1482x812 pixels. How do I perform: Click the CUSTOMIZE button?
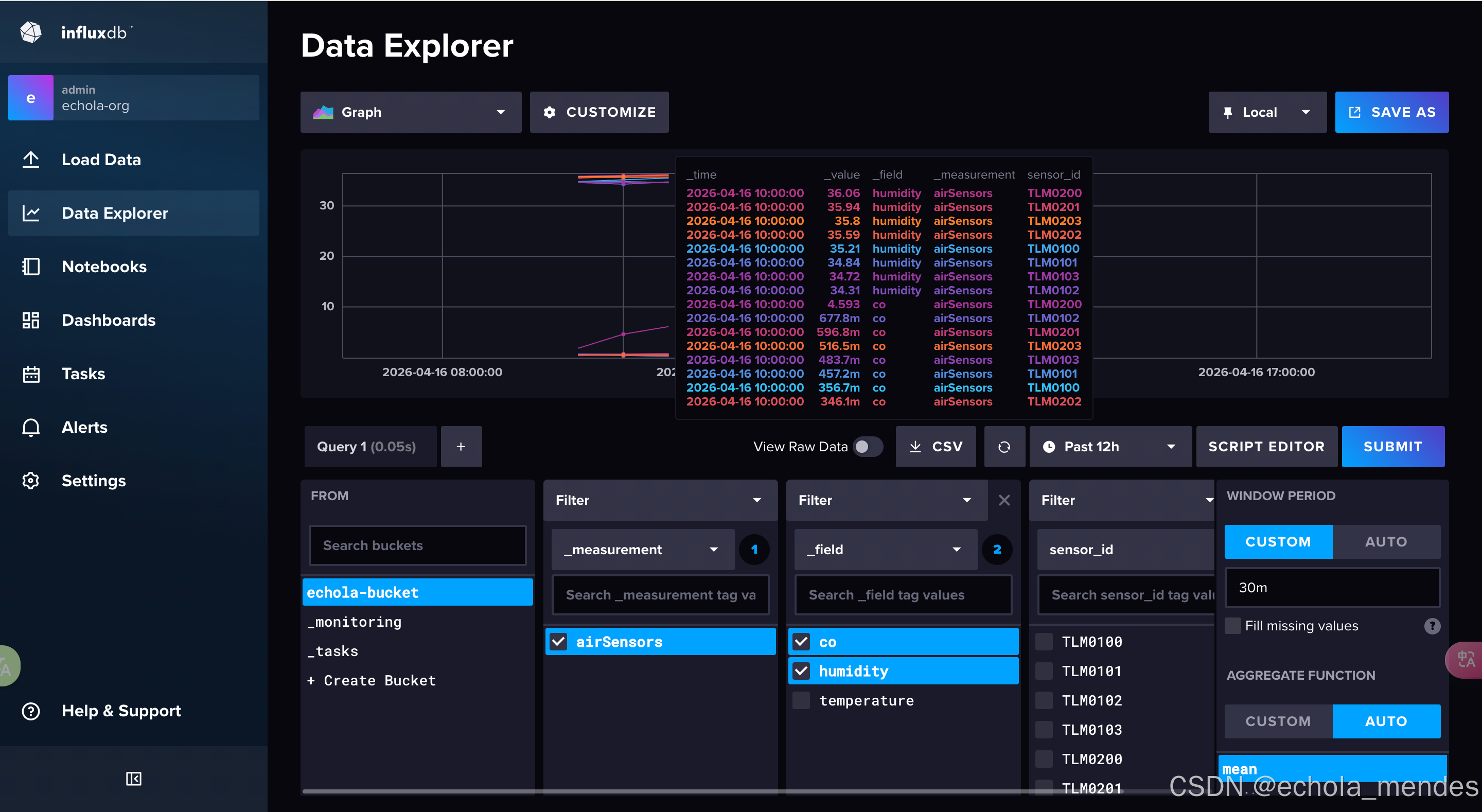pos(599,112)
